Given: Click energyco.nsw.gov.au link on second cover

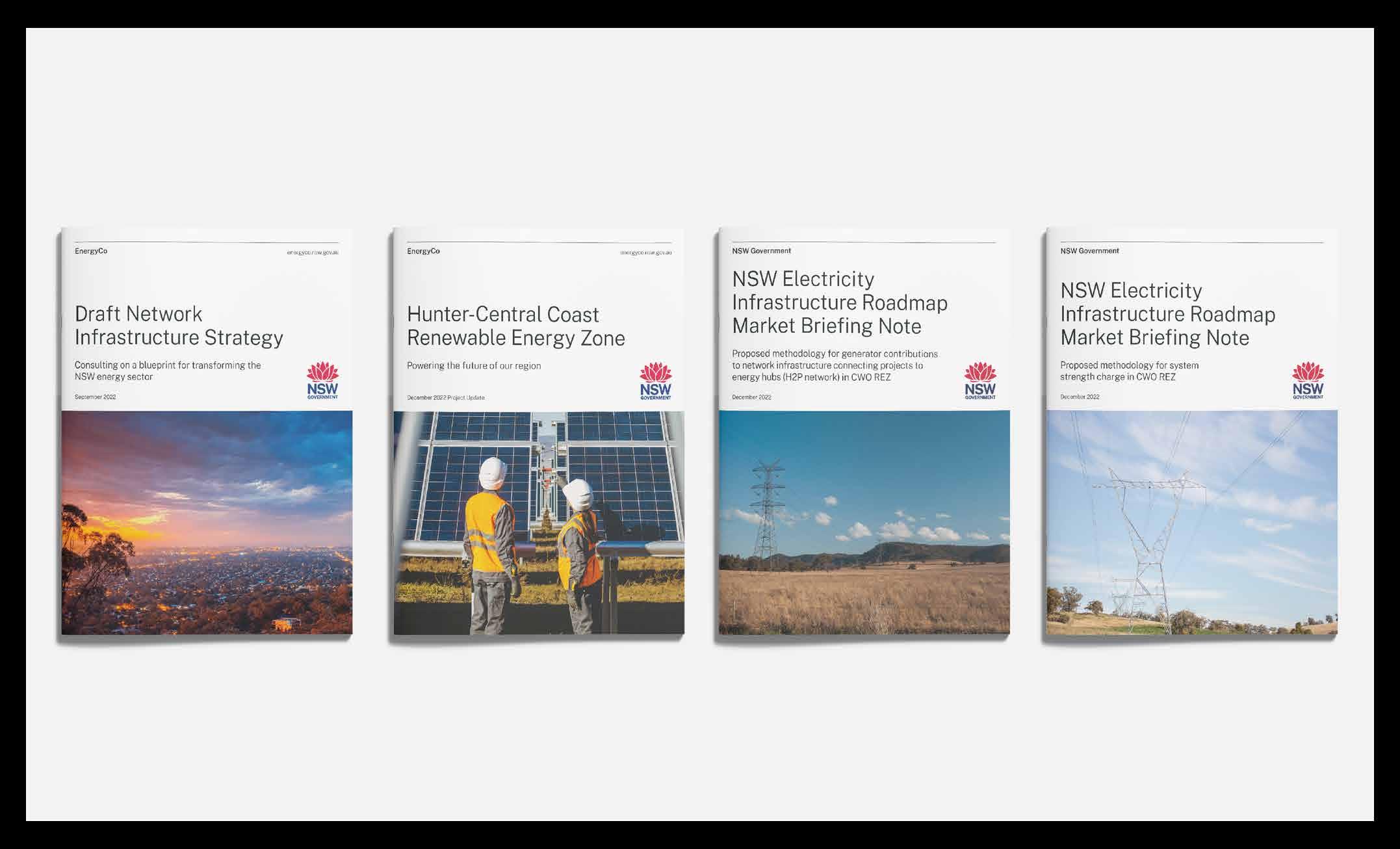Looking at the screenshot, I should (x=645, y=252).
